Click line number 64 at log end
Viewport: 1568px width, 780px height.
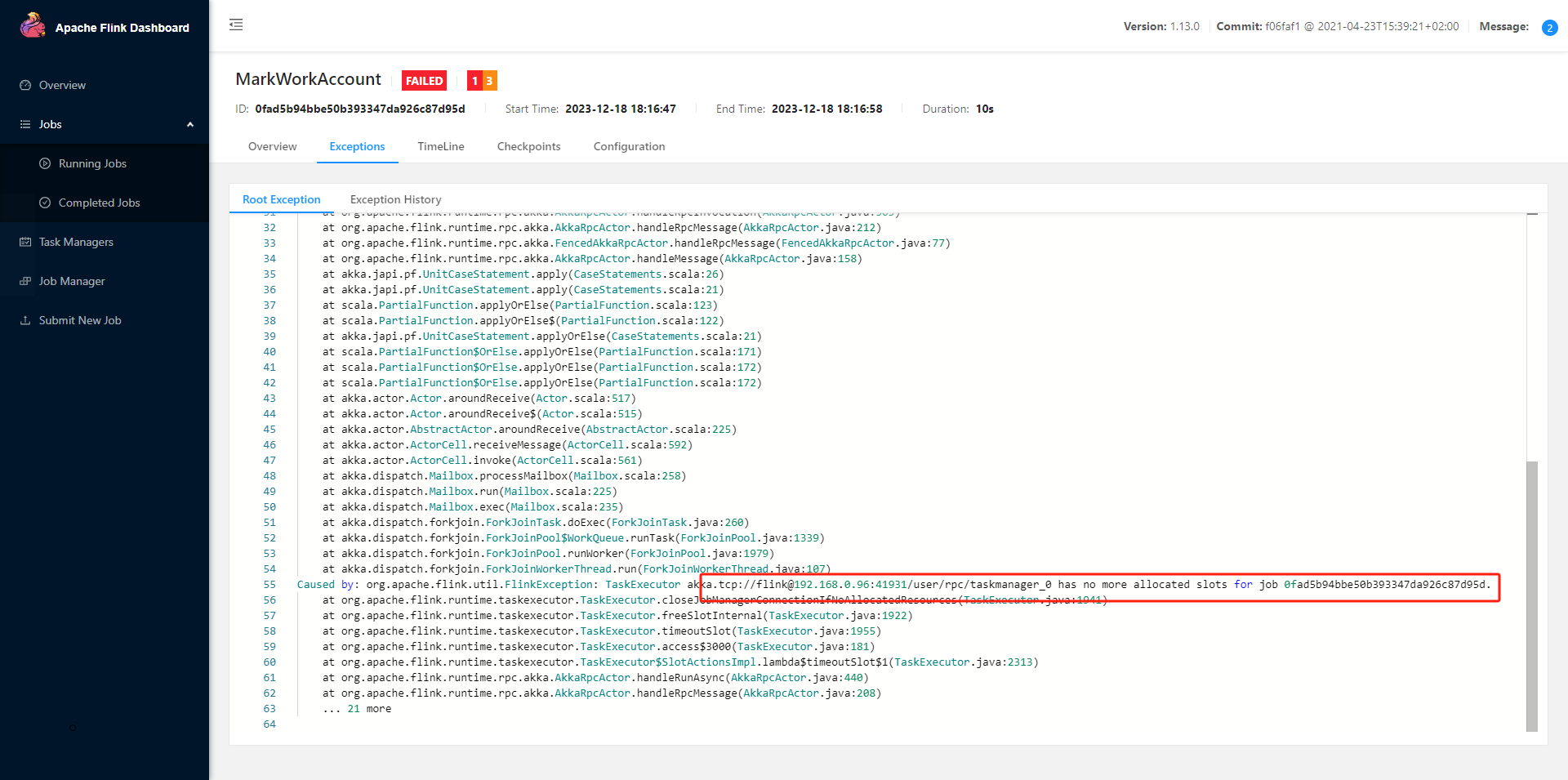(x=269, y=724)
